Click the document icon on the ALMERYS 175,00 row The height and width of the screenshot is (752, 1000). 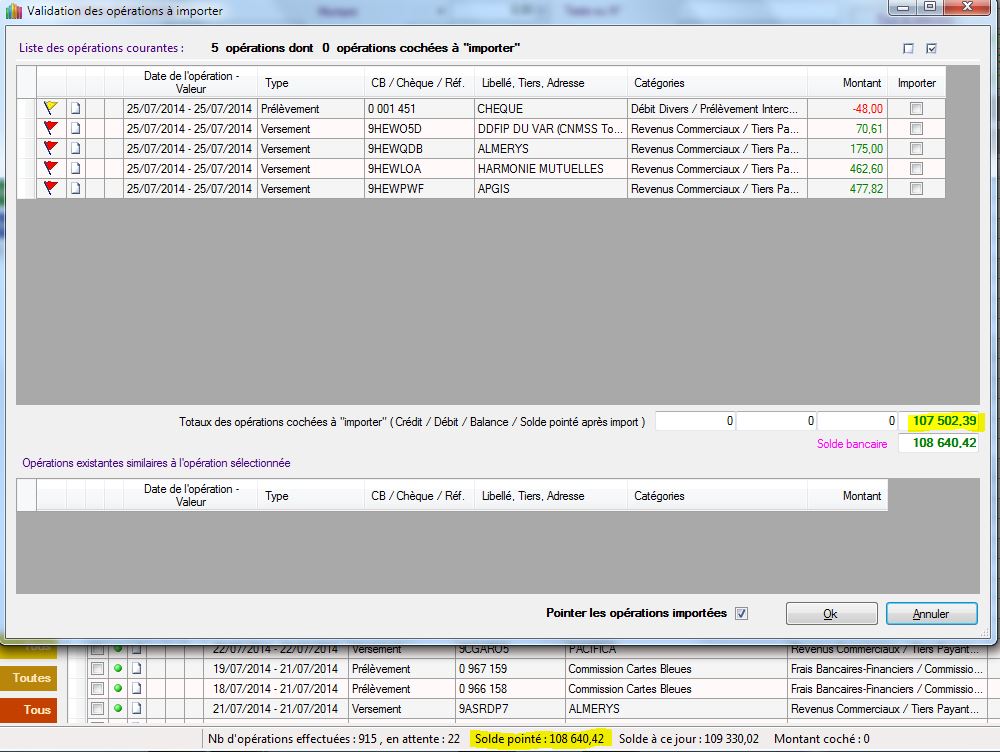tap(75, 148)
